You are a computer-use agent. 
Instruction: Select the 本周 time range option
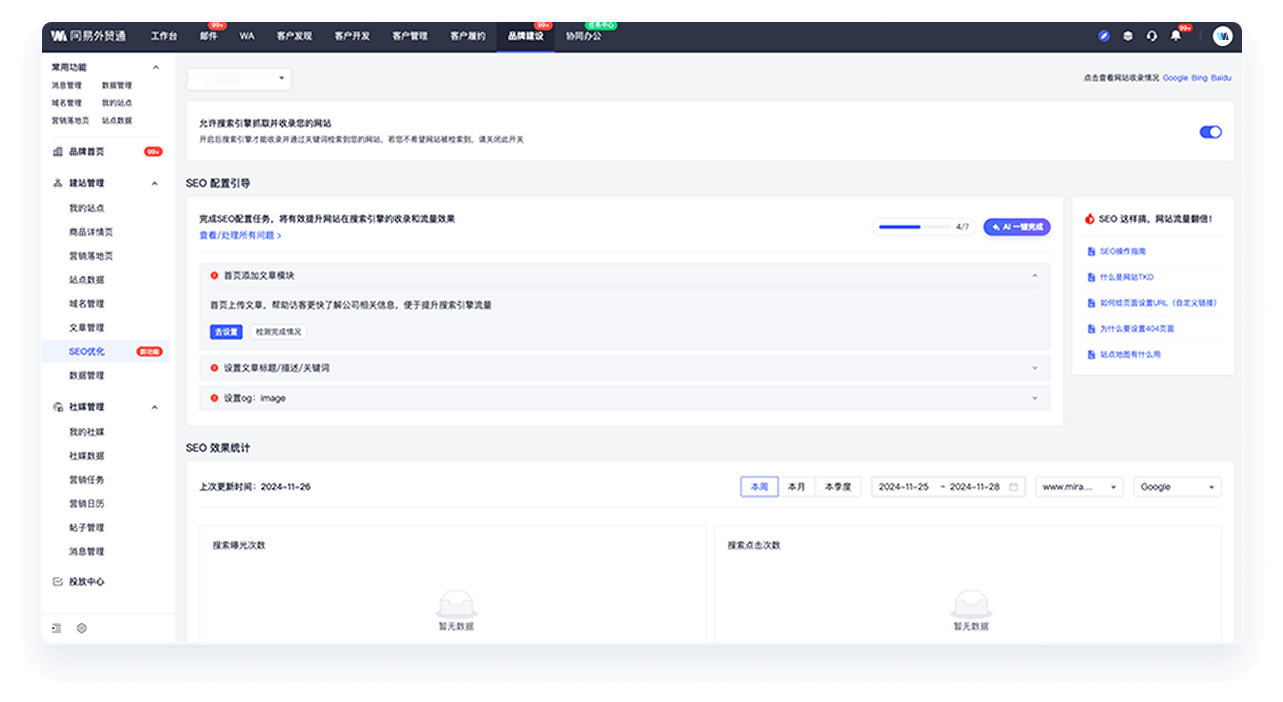pos(759,487)
